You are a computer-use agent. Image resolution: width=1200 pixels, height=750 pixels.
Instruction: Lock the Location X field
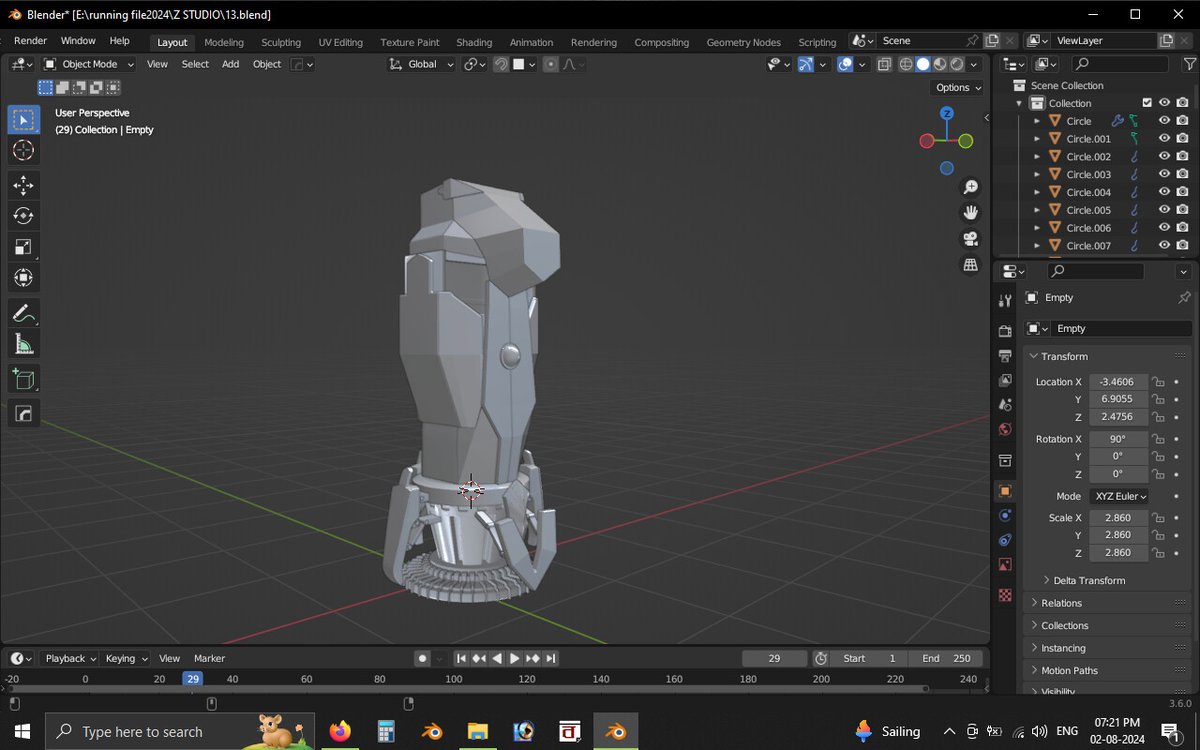click(1158, 382)
